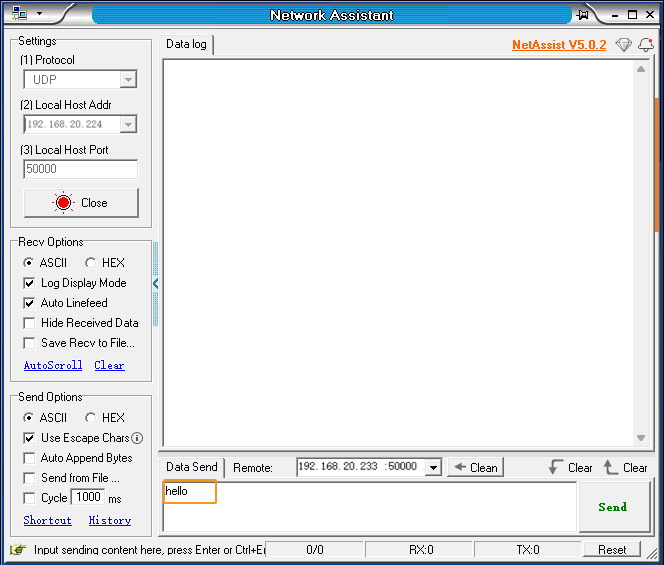Select HEX radio button in Recv Options
Screen dimensions: 664x565
coord(90,263)
